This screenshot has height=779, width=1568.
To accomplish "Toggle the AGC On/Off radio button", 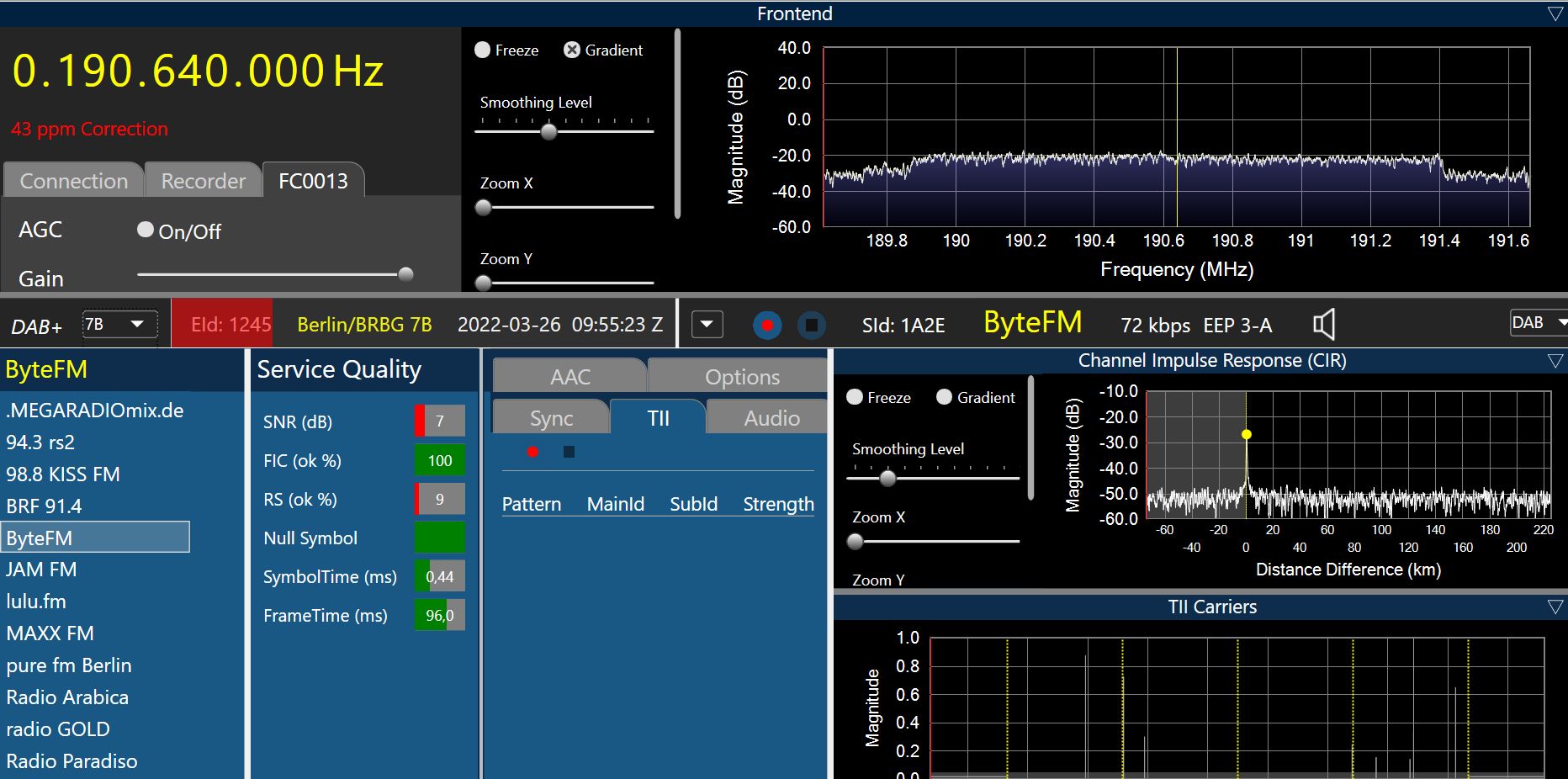I will [146, 230].
